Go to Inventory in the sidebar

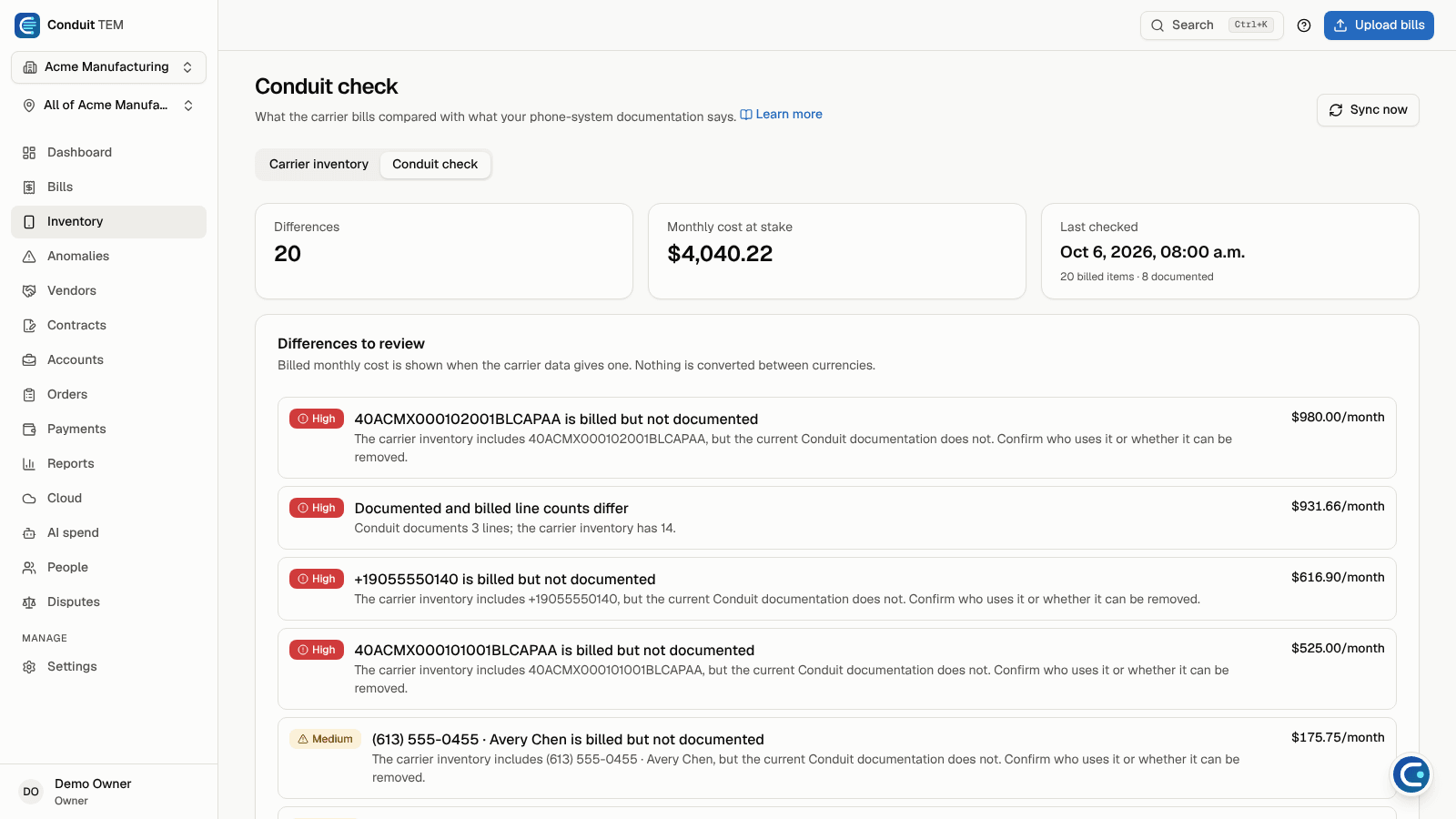(108, 222)
